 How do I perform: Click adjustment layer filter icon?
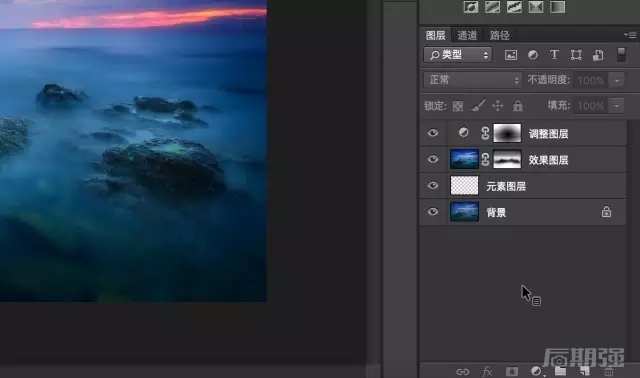tap(533, 55)
